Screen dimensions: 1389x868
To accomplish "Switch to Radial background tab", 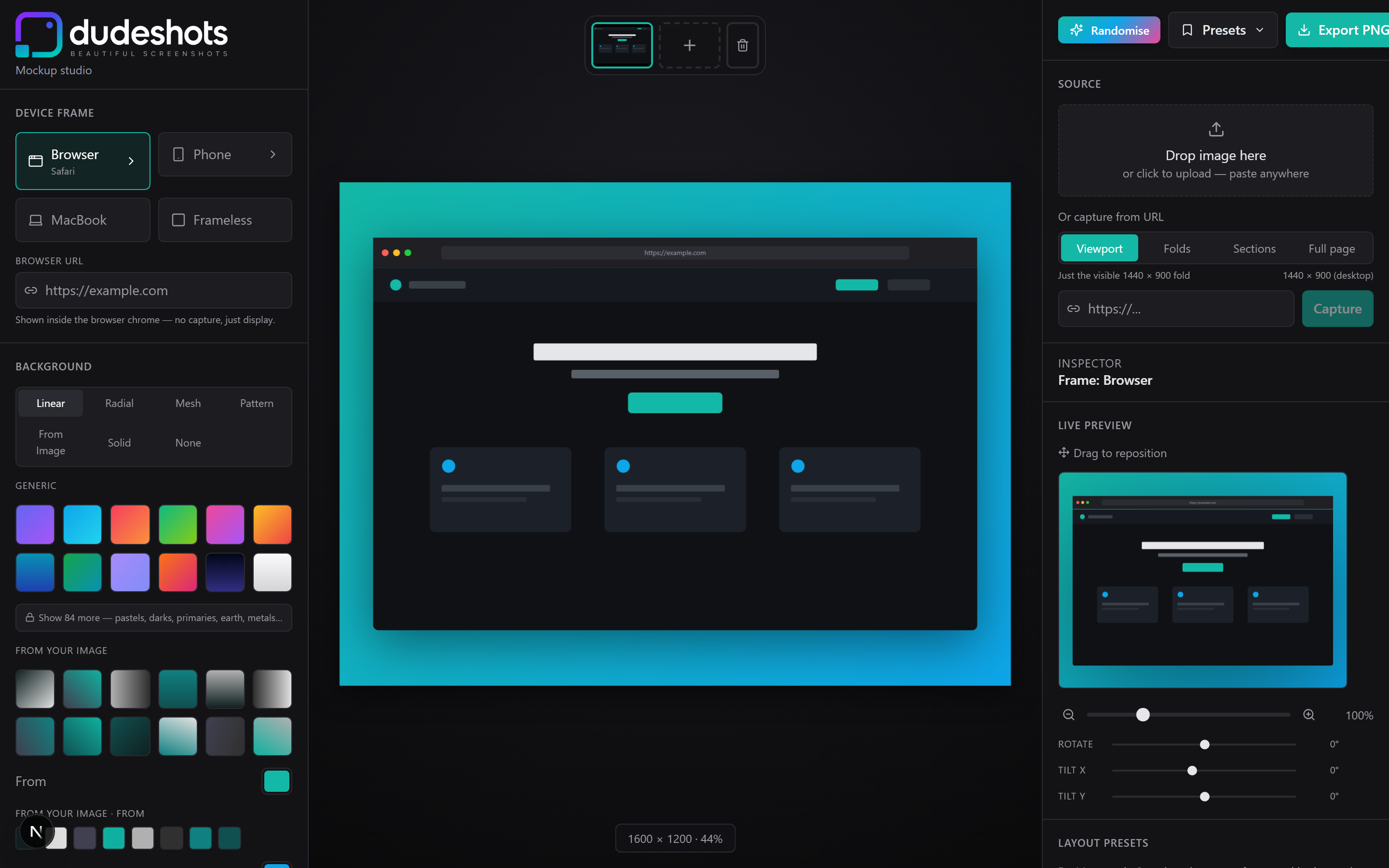I will point(120,403).
